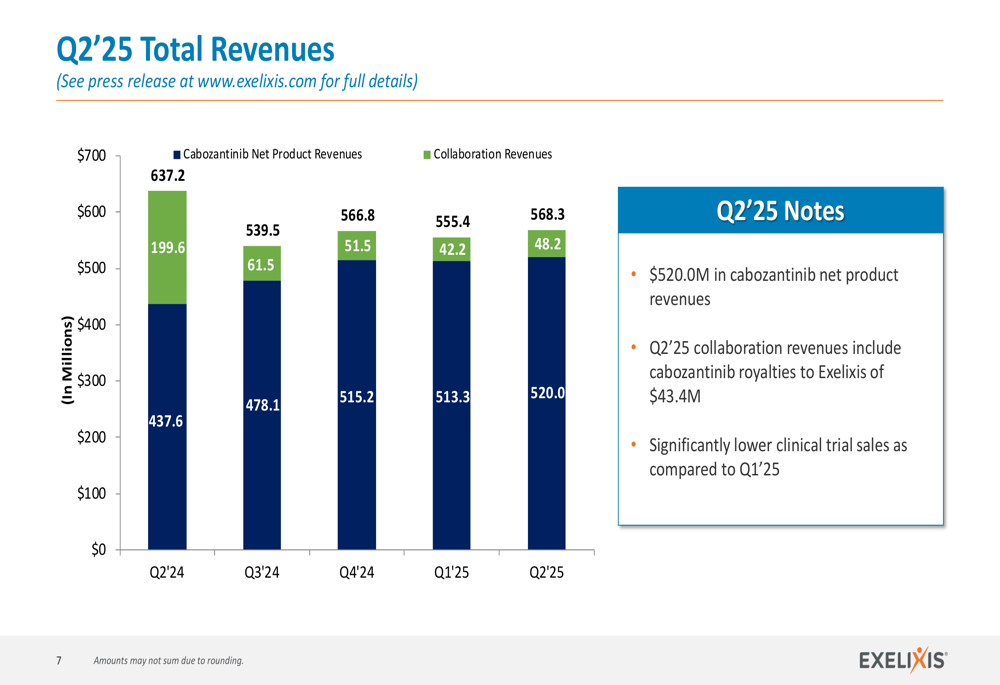The height and width of the screenshot is (685, 1000).
Task: Click the $100 y-axis label
Action: point(92,493)
